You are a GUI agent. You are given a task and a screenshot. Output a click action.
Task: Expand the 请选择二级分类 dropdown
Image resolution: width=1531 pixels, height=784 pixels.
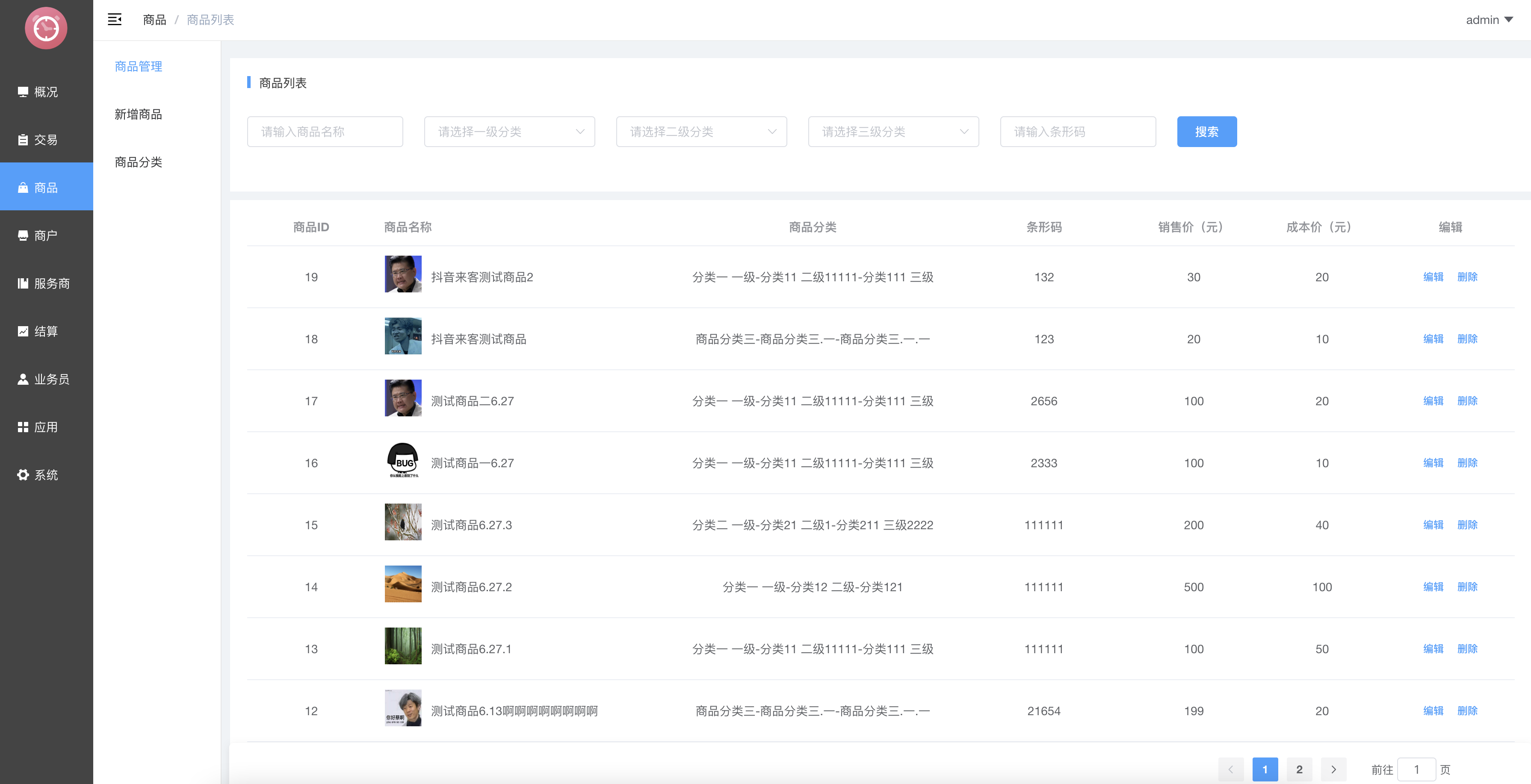coord(701,132)
